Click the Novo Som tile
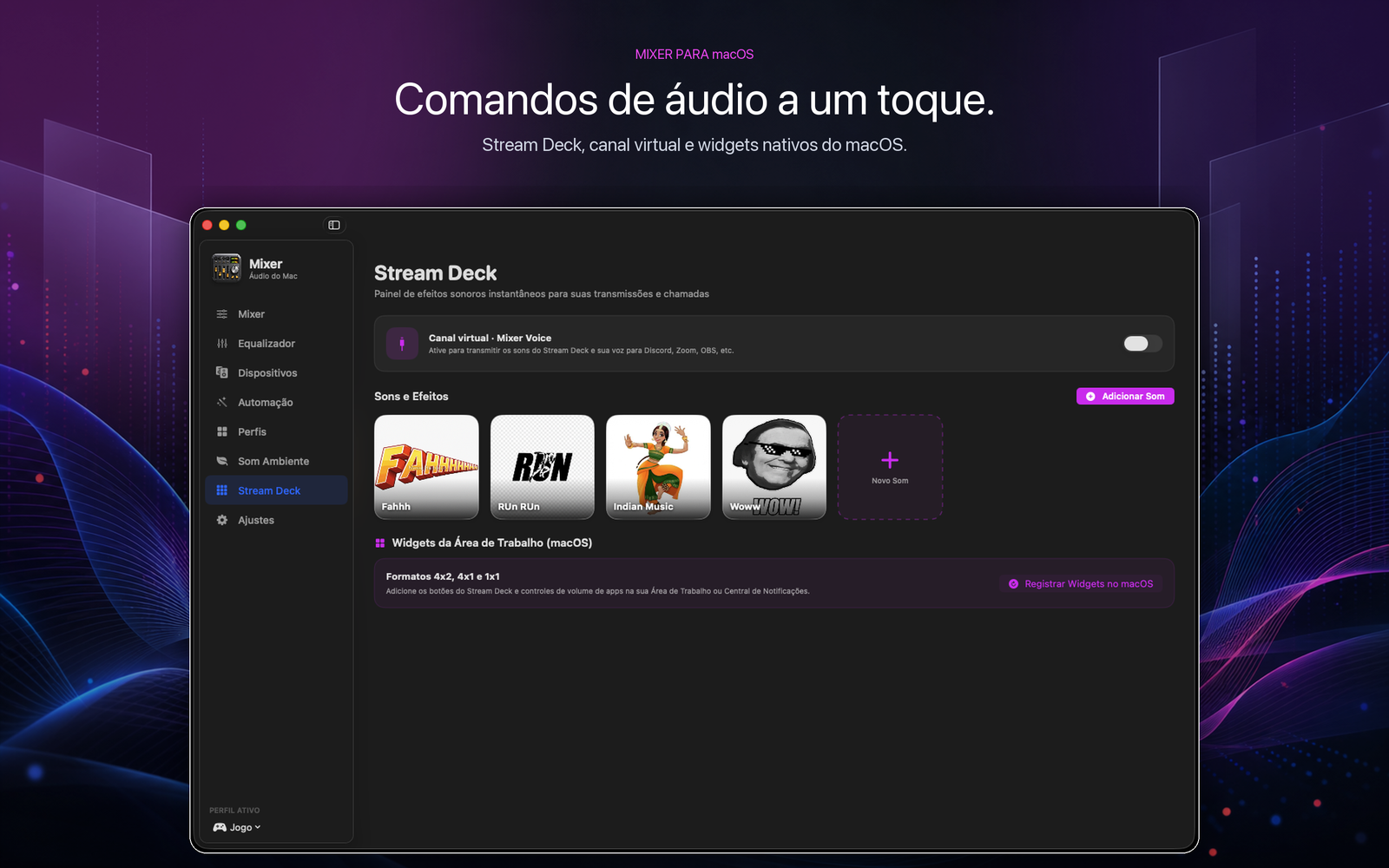The width and height of the screenshot is (1389, 868). click(x=890, y=467)
